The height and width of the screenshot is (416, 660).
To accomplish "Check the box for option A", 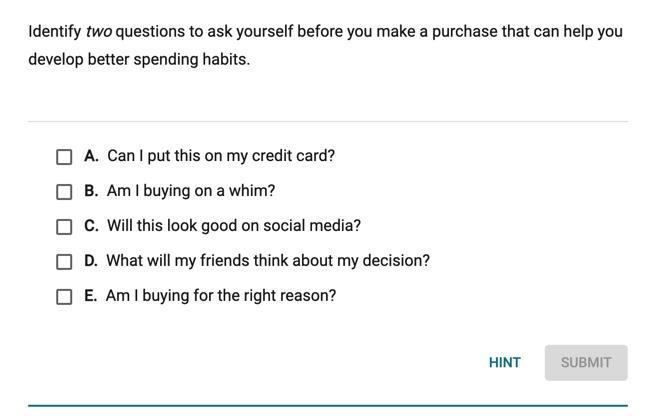I will point(64,157).
